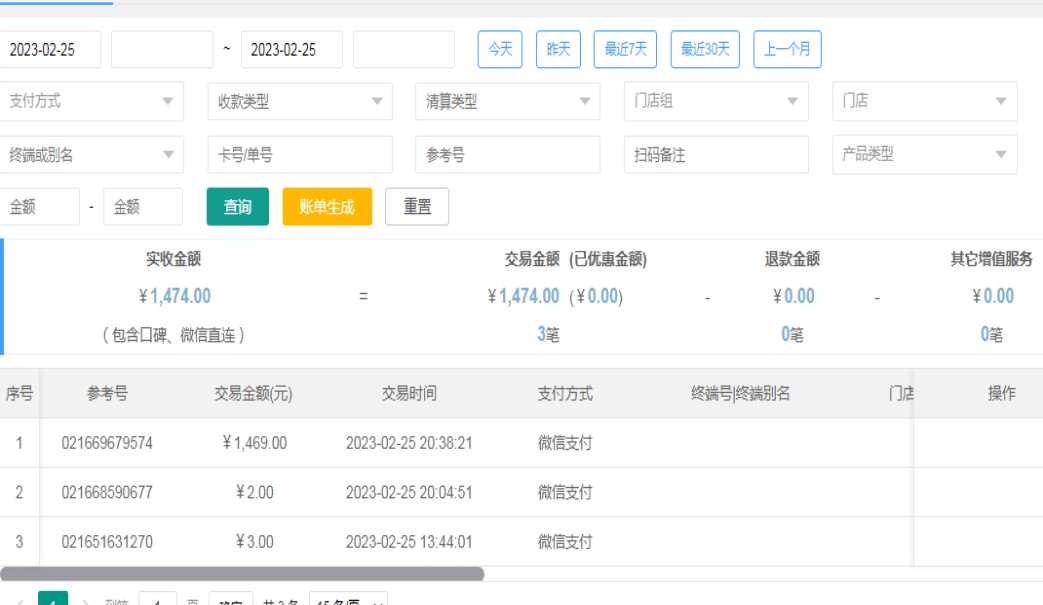Click the 扫码备注 input field

(x=715, y=155)
